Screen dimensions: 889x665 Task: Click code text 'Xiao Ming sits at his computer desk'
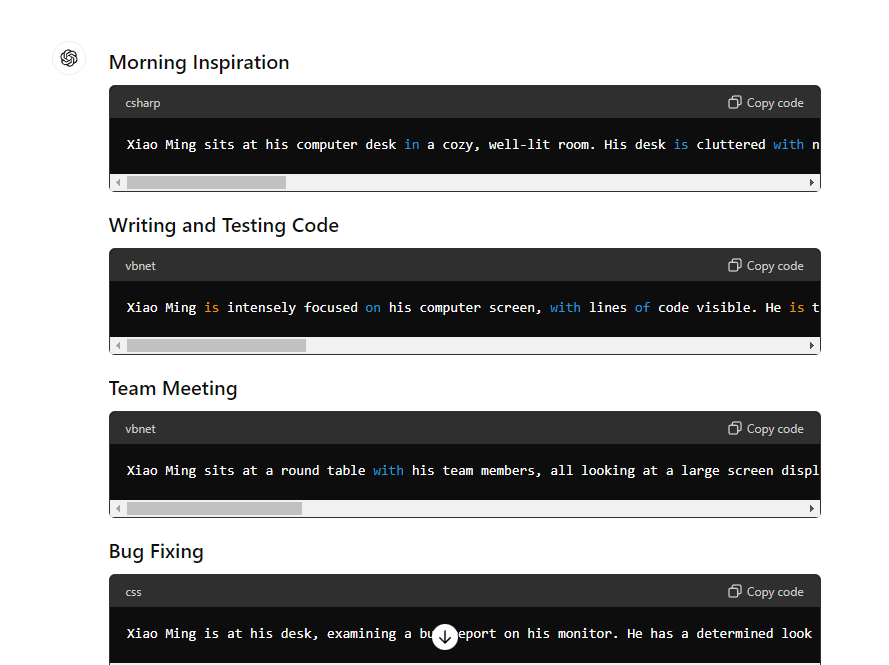pos(261,145)
